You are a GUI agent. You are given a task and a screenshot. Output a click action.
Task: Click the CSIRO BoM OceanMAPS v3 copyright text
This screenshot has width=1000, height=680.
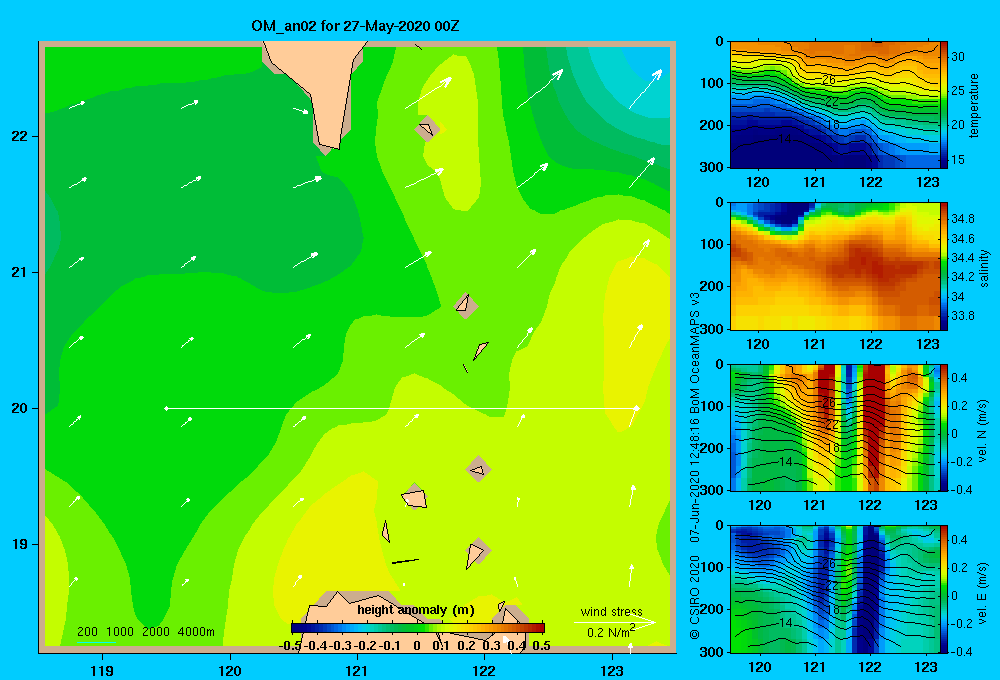pyautogui.click(x=695, y=465)
